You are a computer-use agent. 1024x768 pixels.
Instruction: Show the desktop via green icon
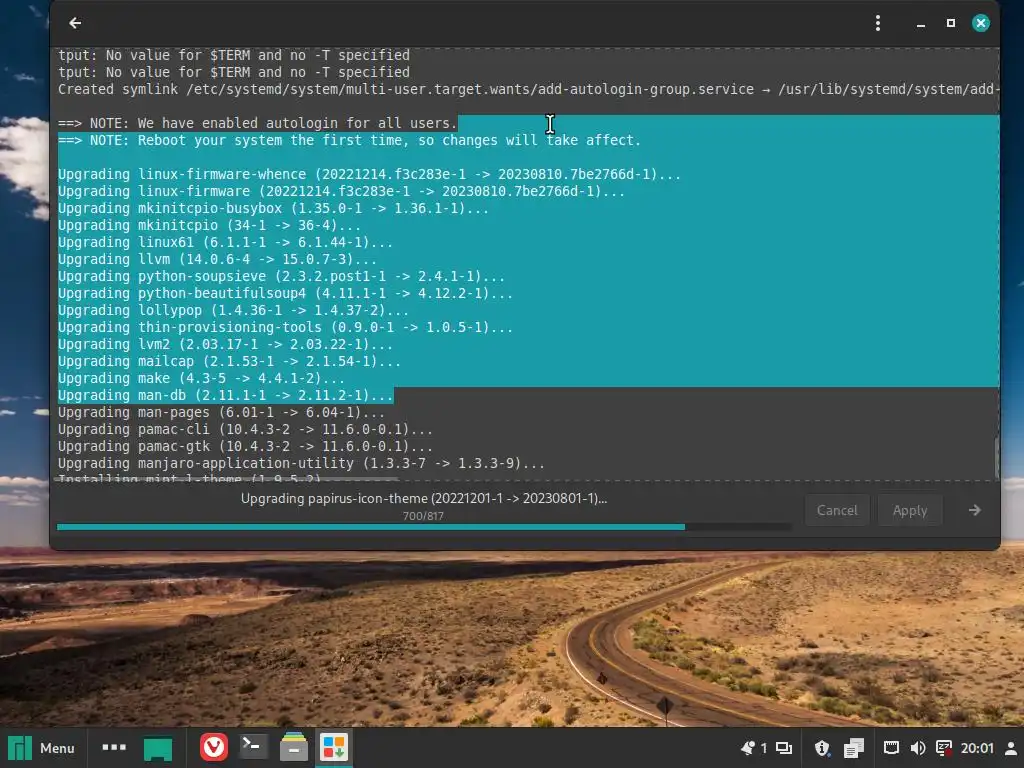pyautogui.click(x=157, y=748)
